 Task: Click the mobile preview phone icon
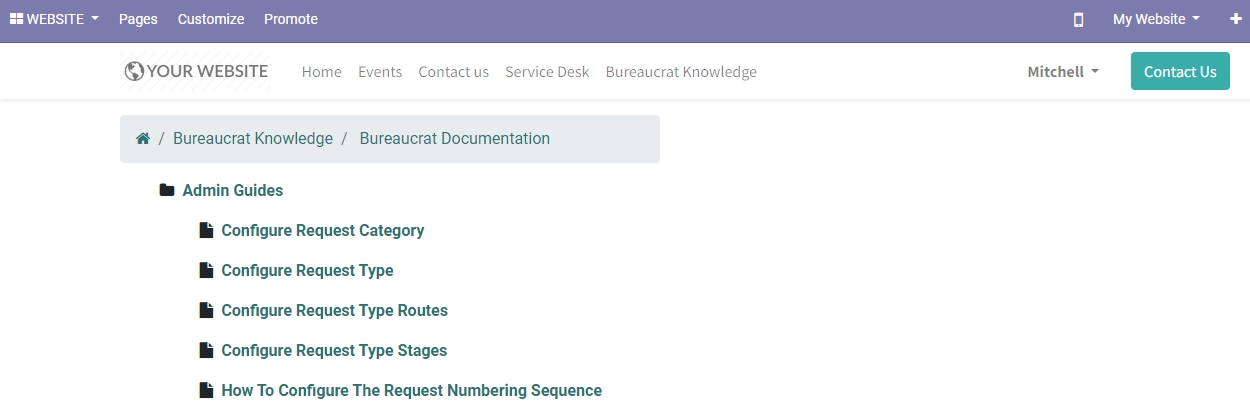(1078, 19)
